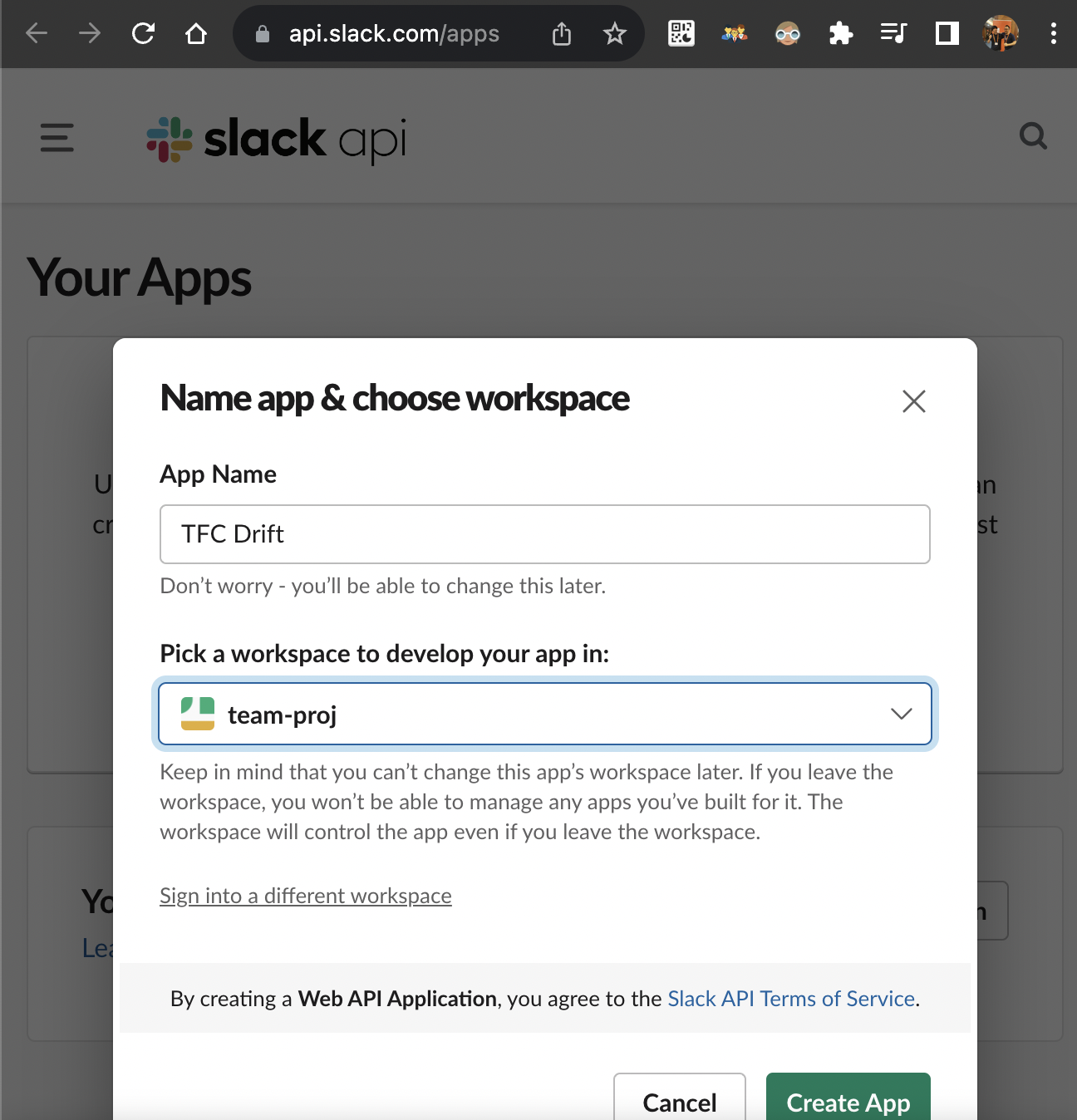Open the team-proj workspace dropdown

coord(545,715)
